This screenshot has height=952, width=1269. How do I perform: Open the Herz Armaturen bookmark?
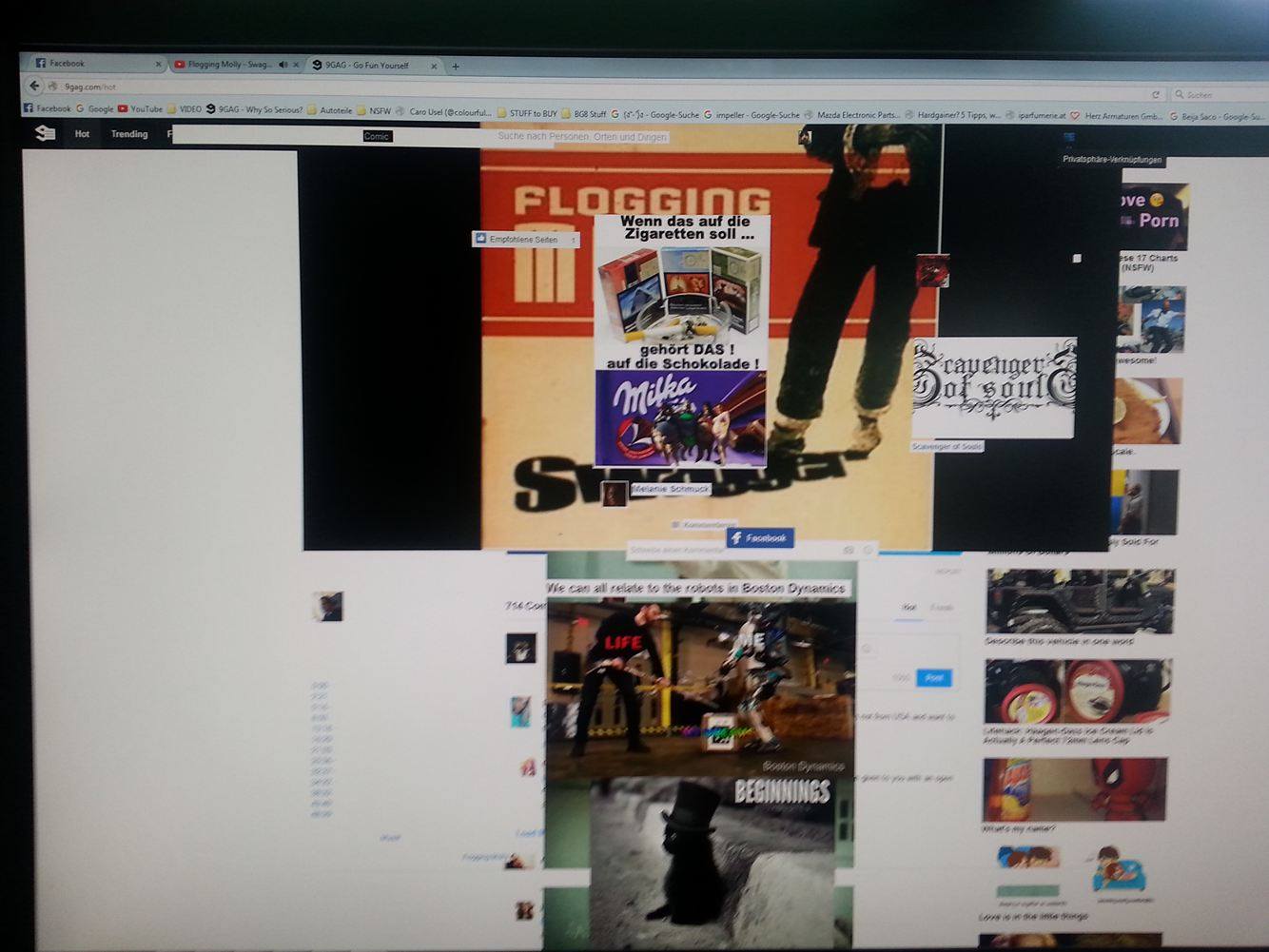pos(1117,116)
